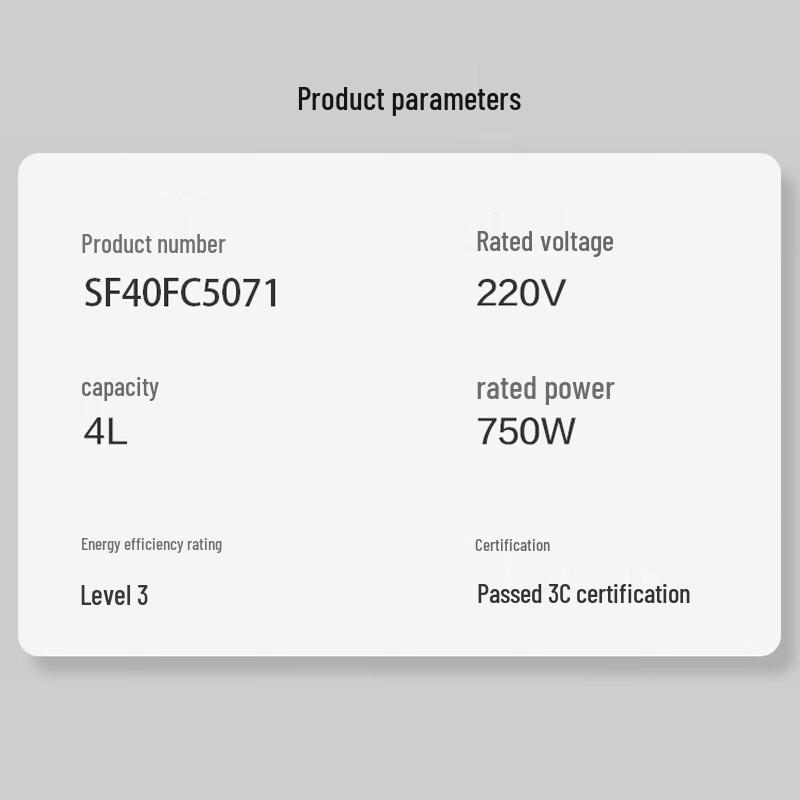
Task: Click the word "rating" in the energy label
Action: [206, 544]
